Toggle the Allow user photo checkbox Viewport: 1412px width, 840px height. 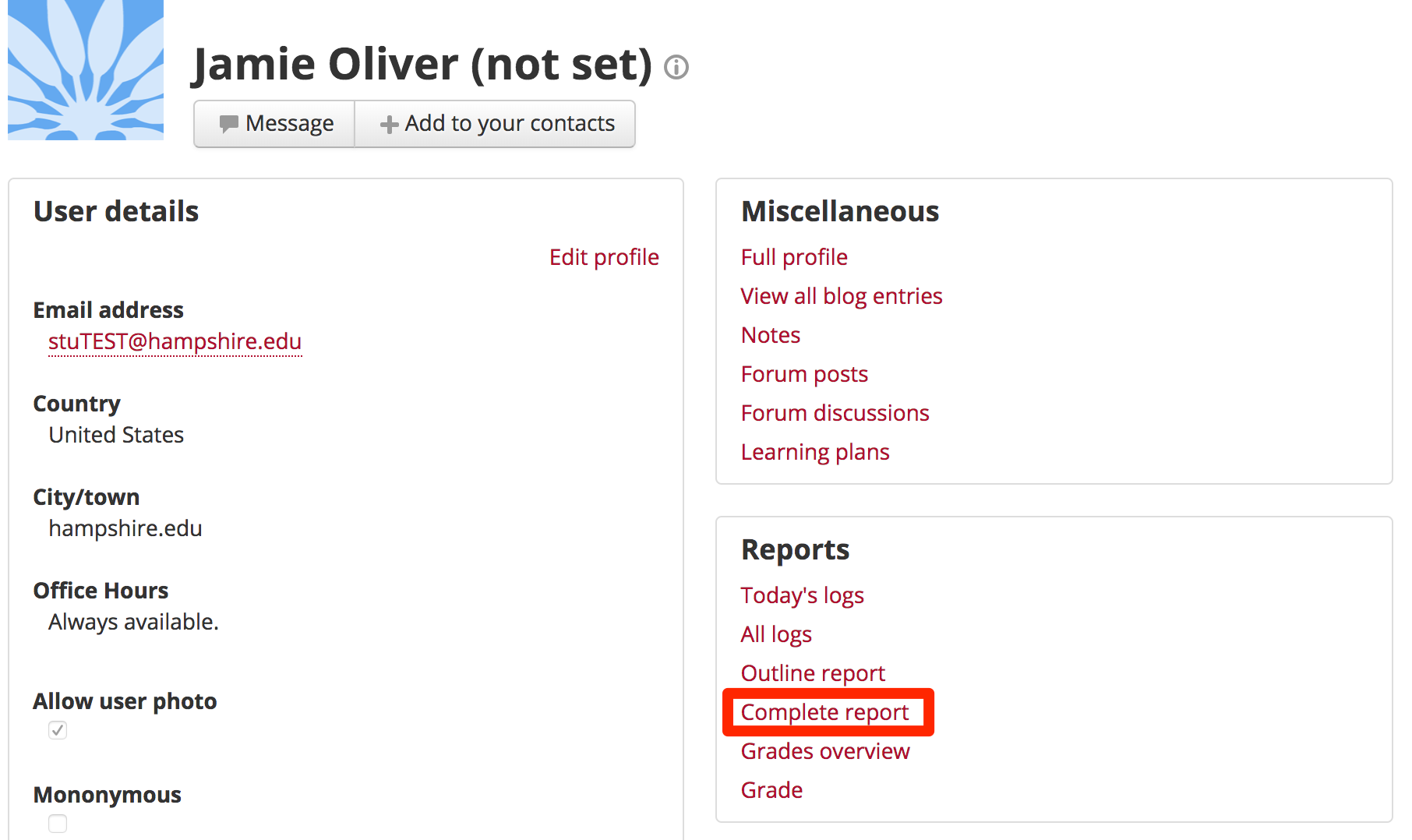(58, 730)
